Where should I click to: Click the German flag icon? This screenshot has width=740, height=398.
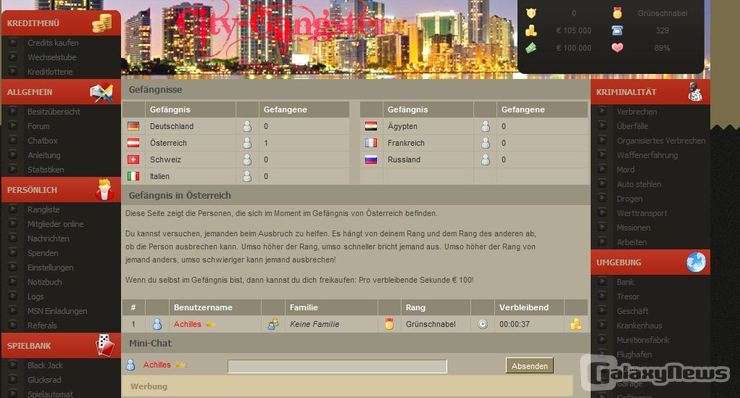134,126
